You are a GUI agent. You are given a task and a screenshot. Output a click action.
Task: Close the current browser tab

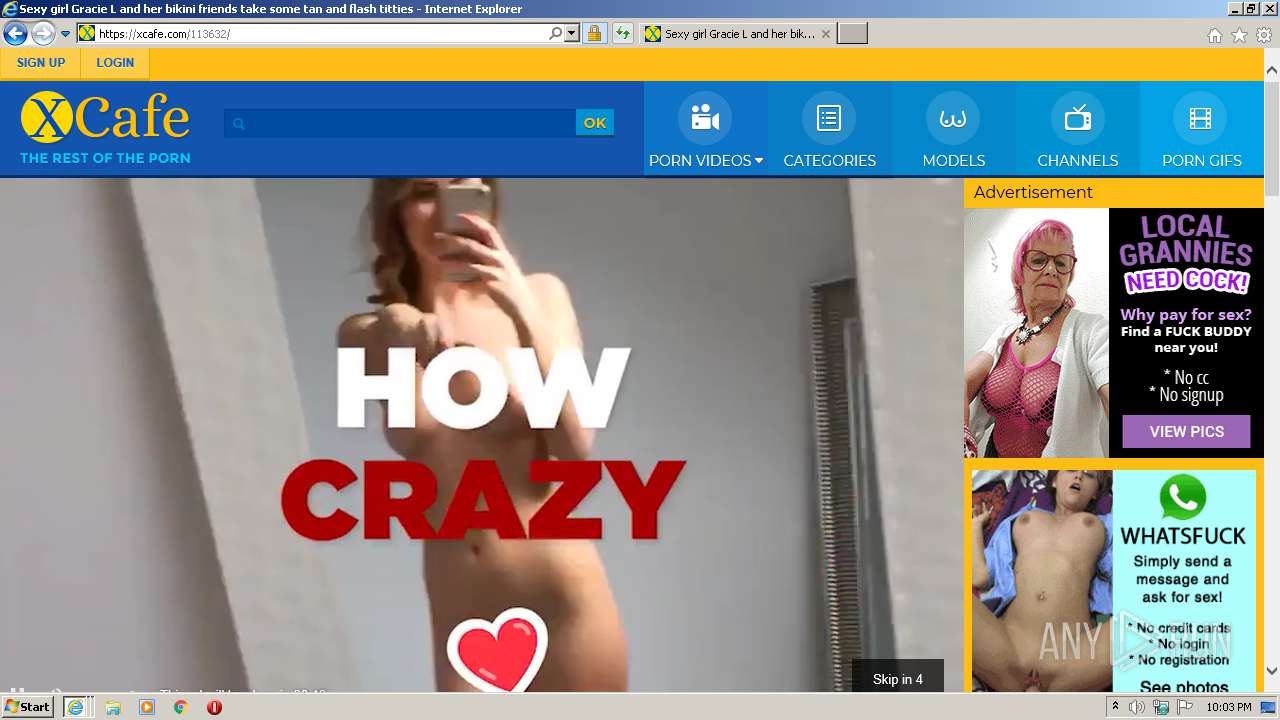tap(825, 34)
